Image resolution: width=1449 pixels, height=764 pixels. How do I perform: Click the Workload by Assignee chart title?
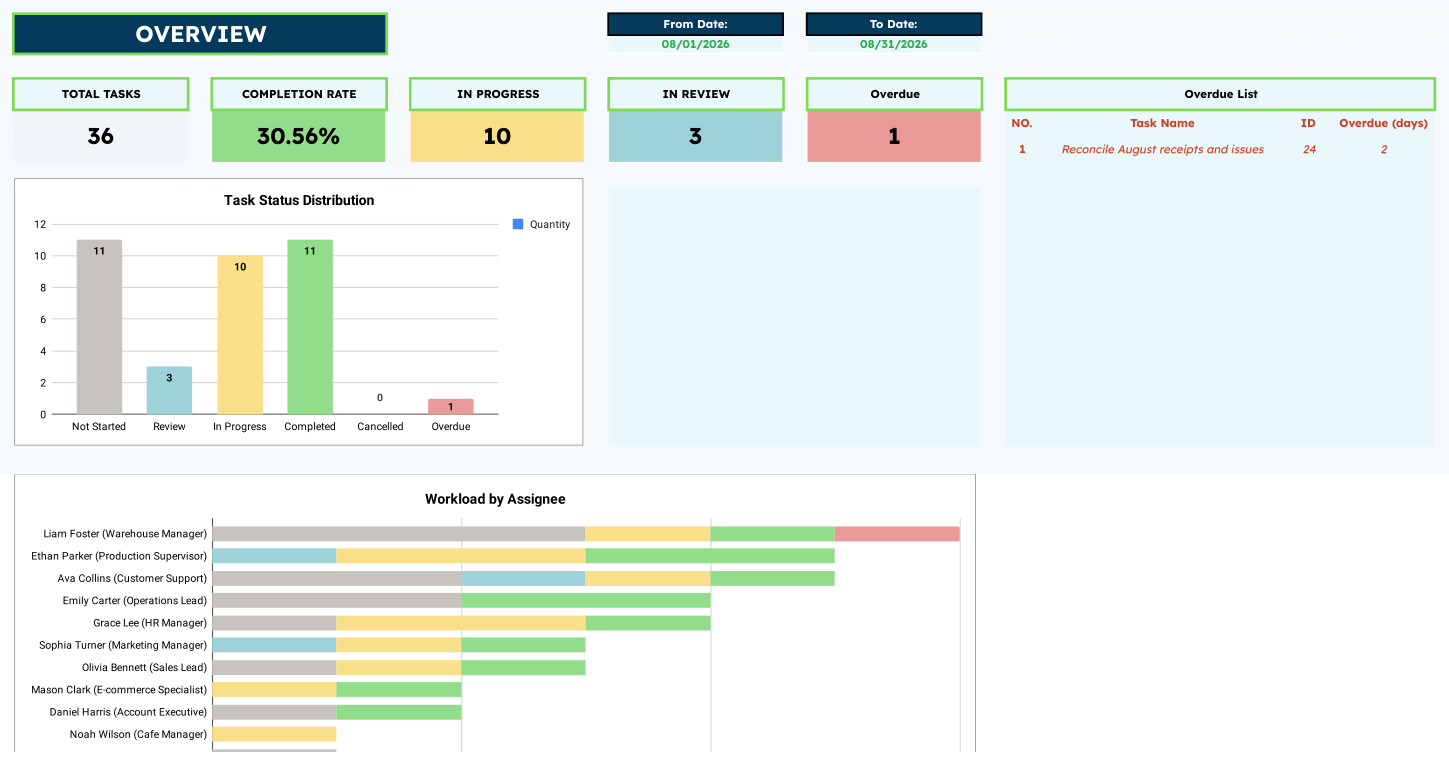click(x=495, y=499)
